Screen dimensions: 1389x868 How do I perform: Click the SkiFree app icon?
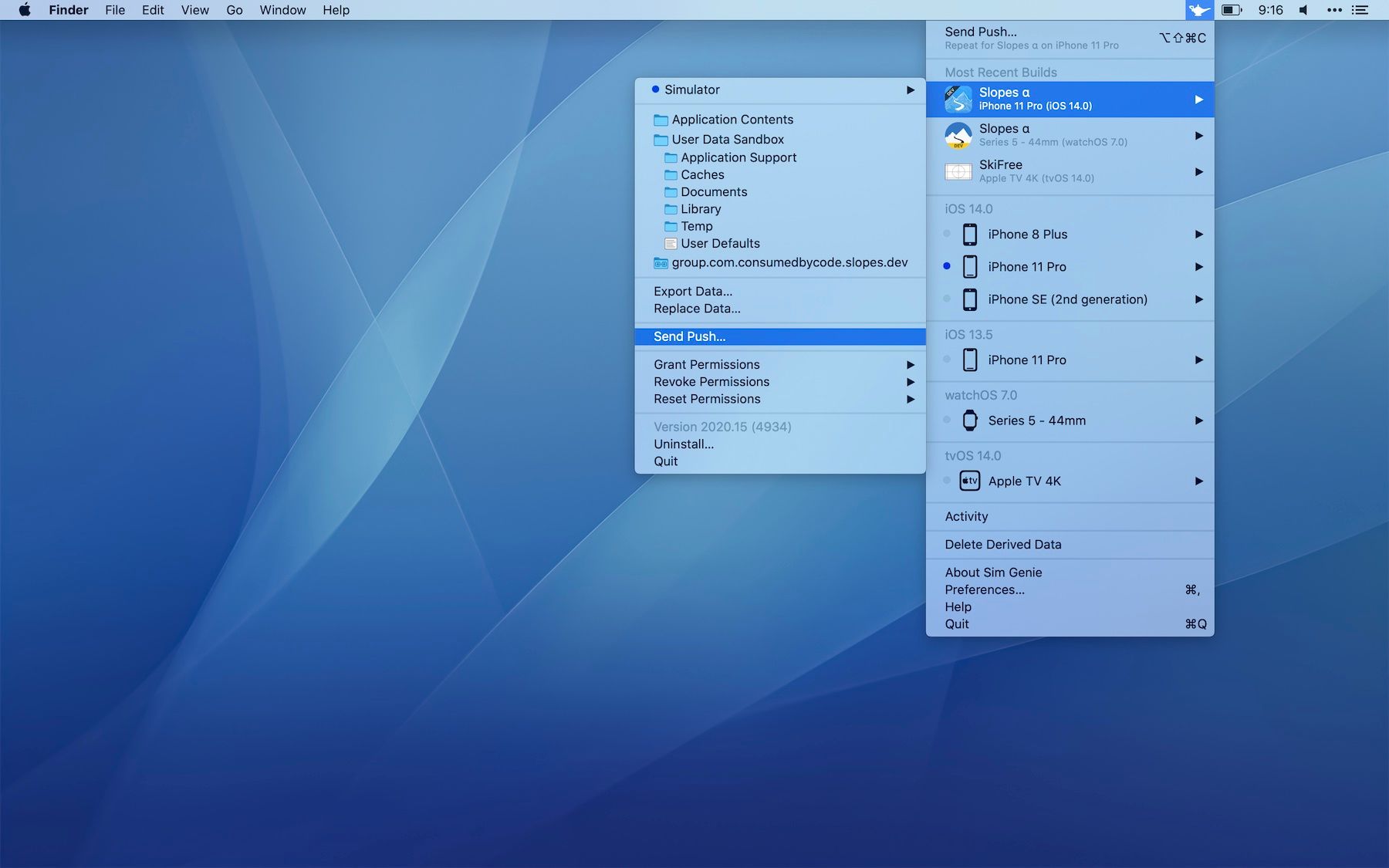click(958, 171)
